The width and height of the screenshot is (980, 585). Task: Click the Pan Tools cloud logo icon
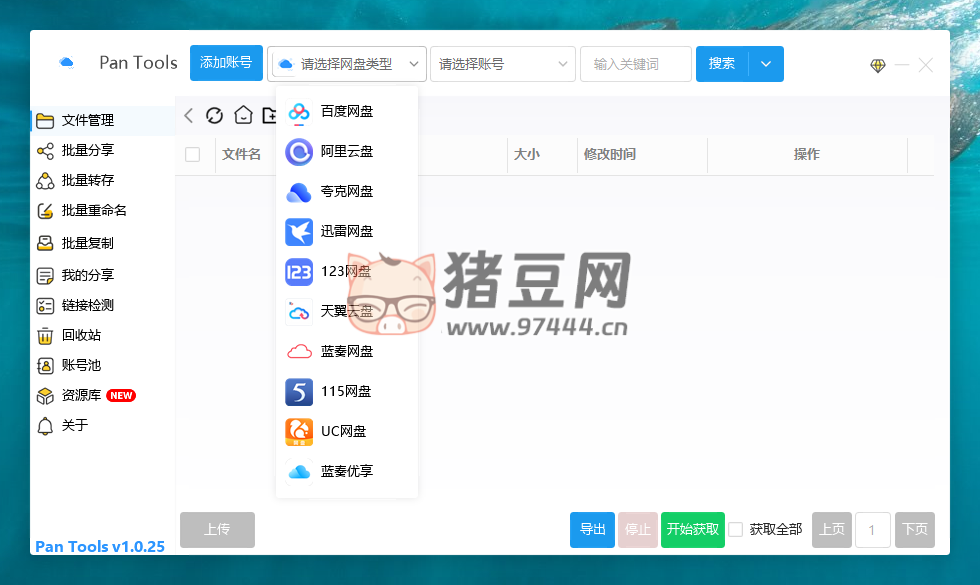(x=66, y=62)
